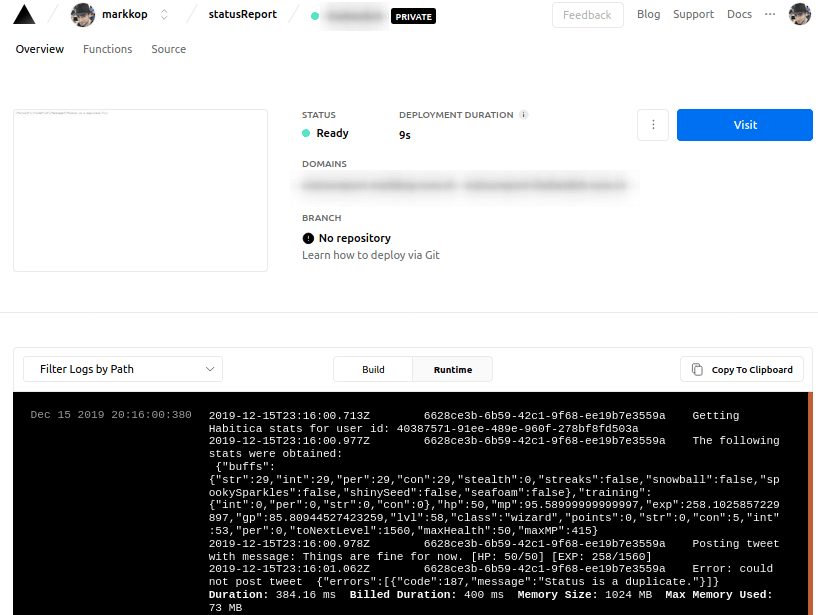
Task: Click the green deployment dot in breadcrumb
Action: point(315,16)
